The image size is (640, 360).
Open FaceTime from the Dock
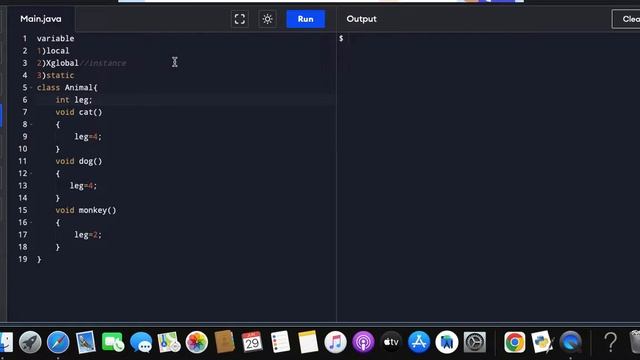pos(113,342)
